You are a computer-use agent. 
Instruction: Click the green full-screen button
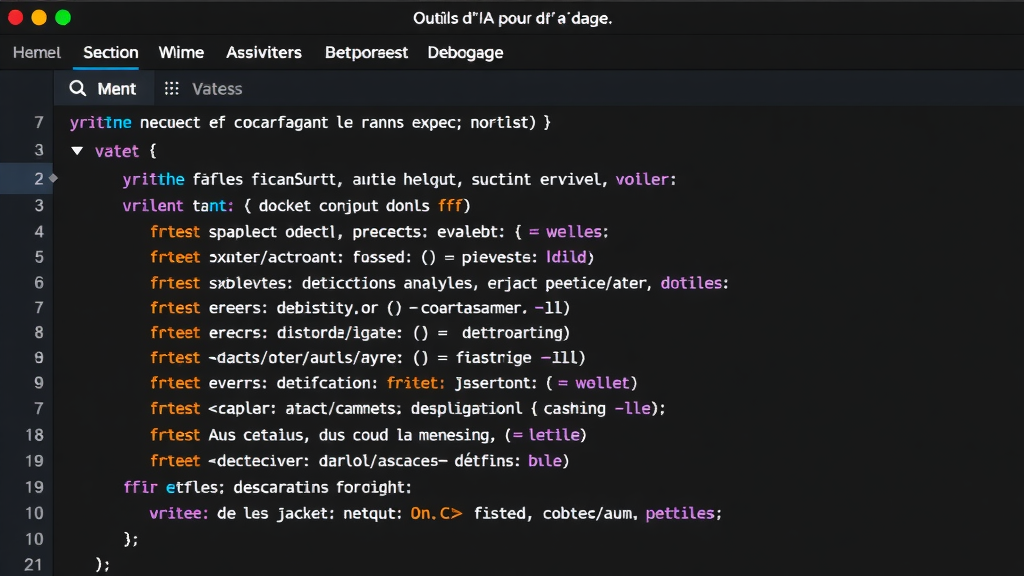click(x=63, y=17)
